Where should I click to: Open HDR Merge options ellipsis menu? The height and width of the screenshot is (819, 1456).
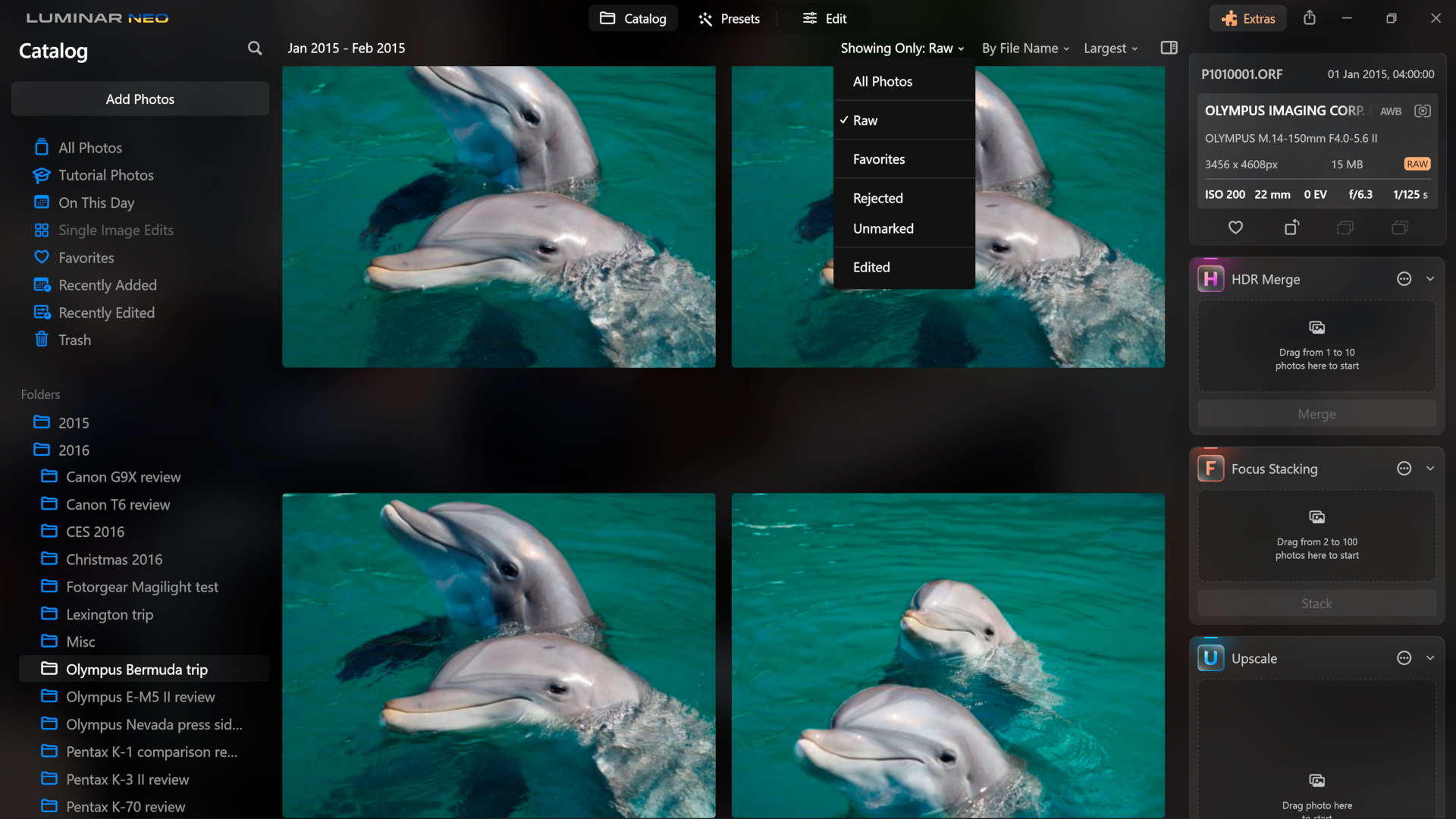pyautogui.click(x=1404, y=279)
